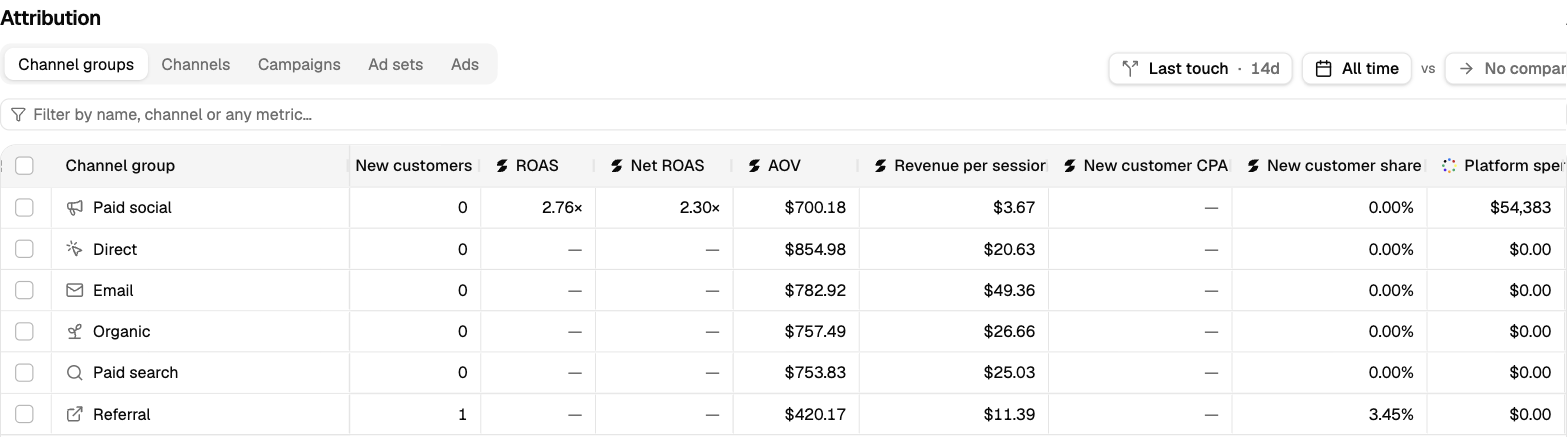Sort by New customers column header
The width and height of the screenshot is (1567, 437).
414,166
